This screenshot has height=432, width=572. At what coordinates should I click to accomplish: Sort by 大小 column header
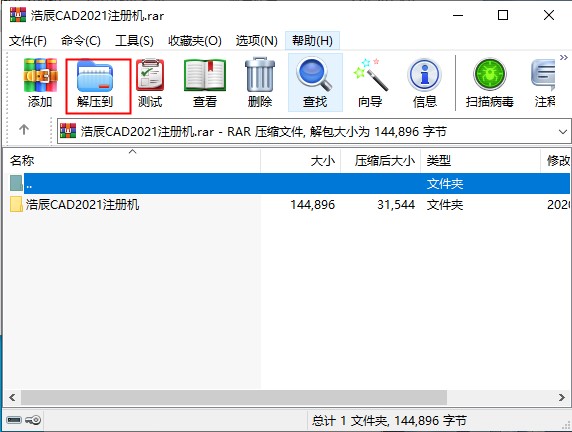tap(301, 160)
